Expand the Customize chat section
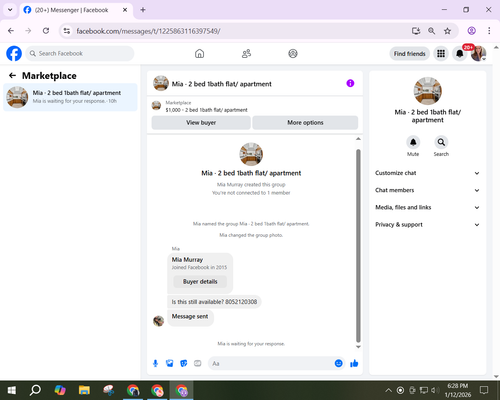The height and width of the screenshot is (400, 500). click(427, 173)
